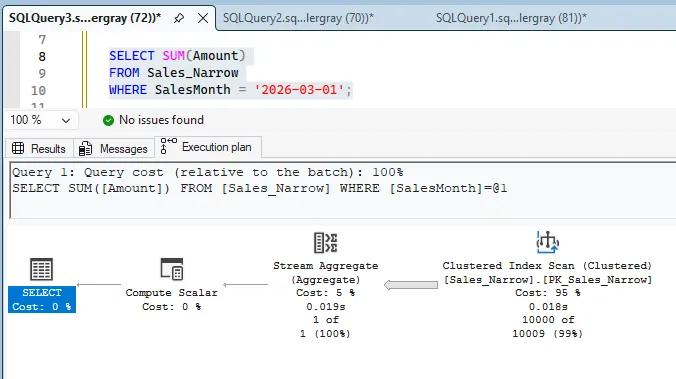
Task: Click the thick arrow from Clustered Index Scan
Action: click(411, 285)
